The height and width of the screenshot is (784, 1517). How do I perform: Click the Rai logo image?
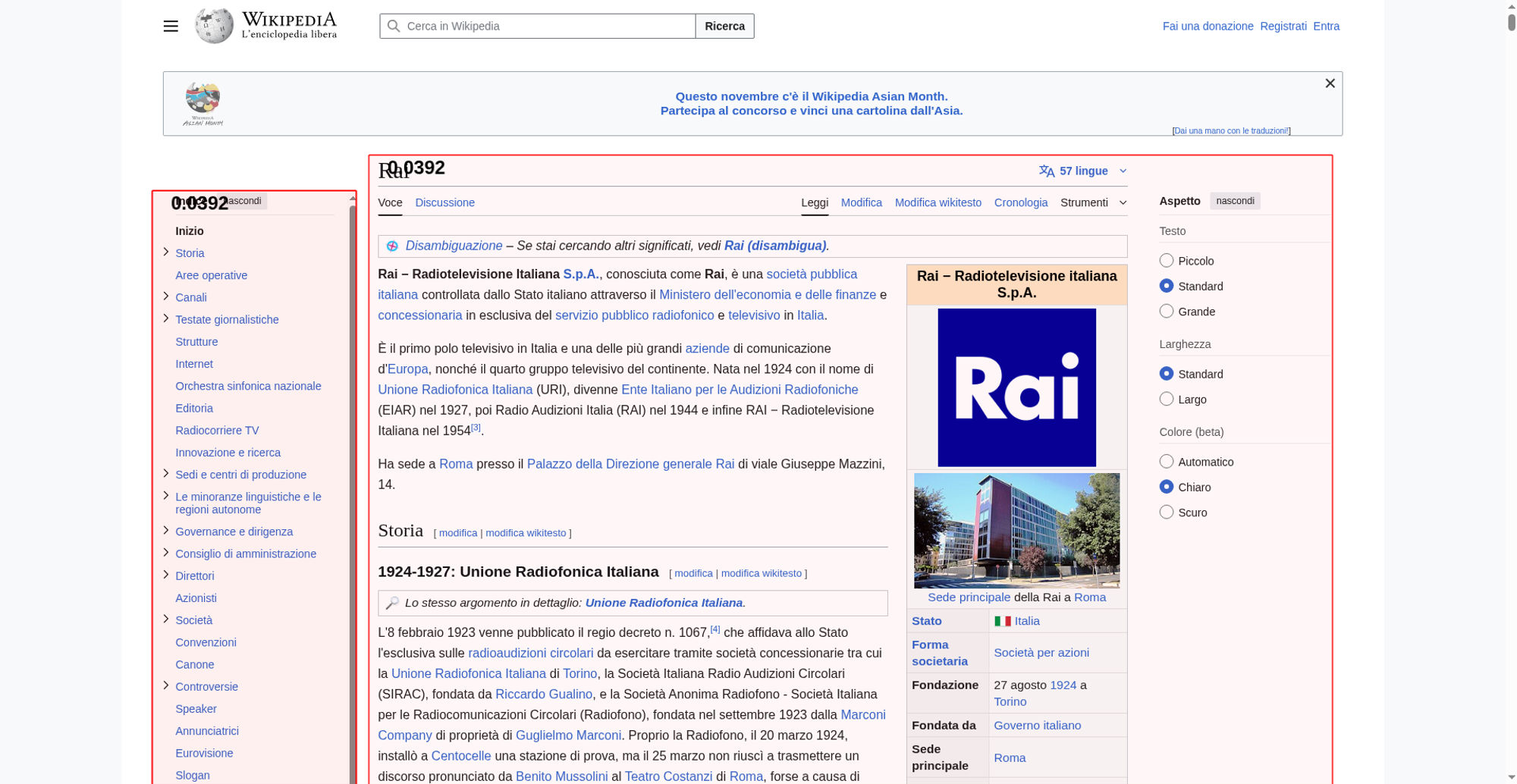click(x=1016, y=387)
